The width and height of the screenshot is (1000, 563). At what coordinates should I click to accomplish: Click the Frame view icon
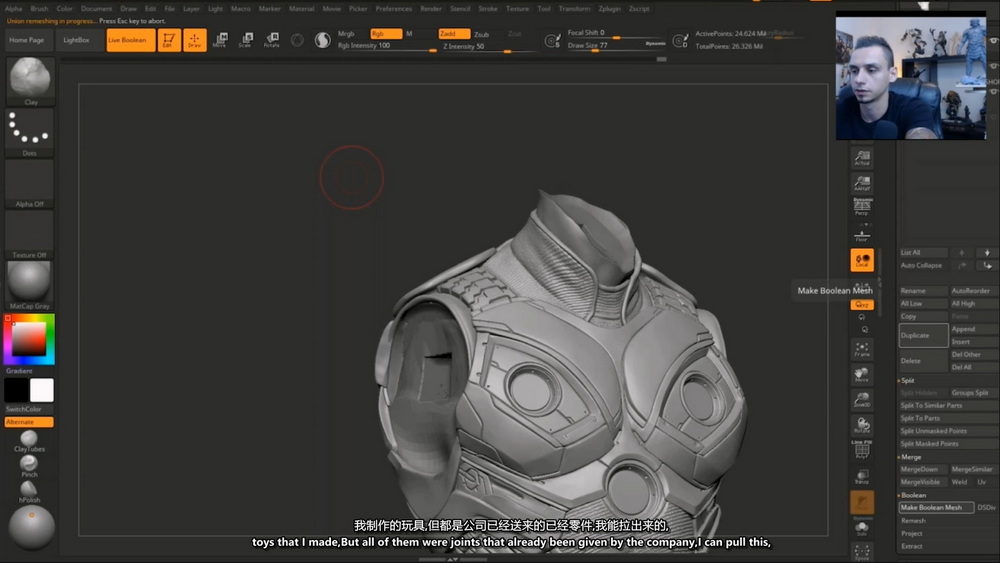(862, 349)
